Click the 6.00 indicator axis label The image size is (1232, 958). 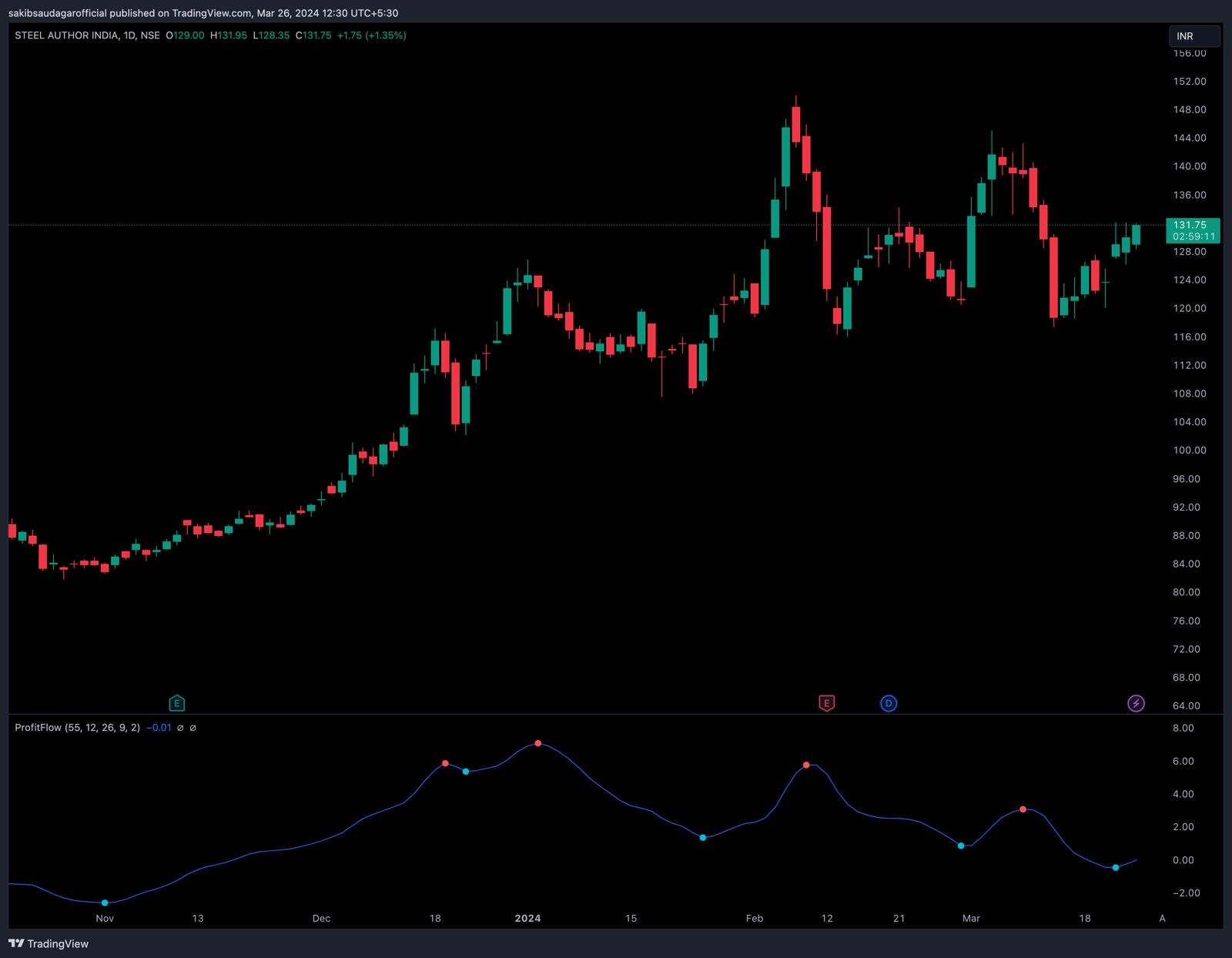click(x=1183, y=761)
